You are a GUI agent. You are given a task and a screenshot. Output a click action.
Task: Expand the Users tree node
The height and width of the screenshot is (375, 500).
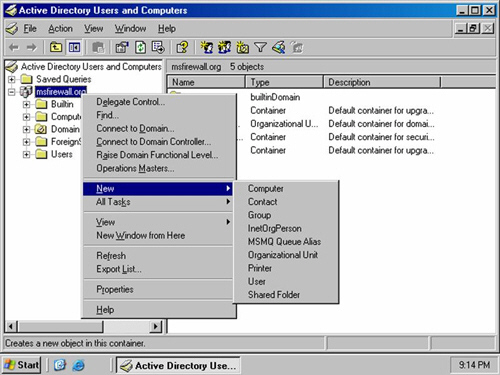pyautogui.click(x=27, y=154)
